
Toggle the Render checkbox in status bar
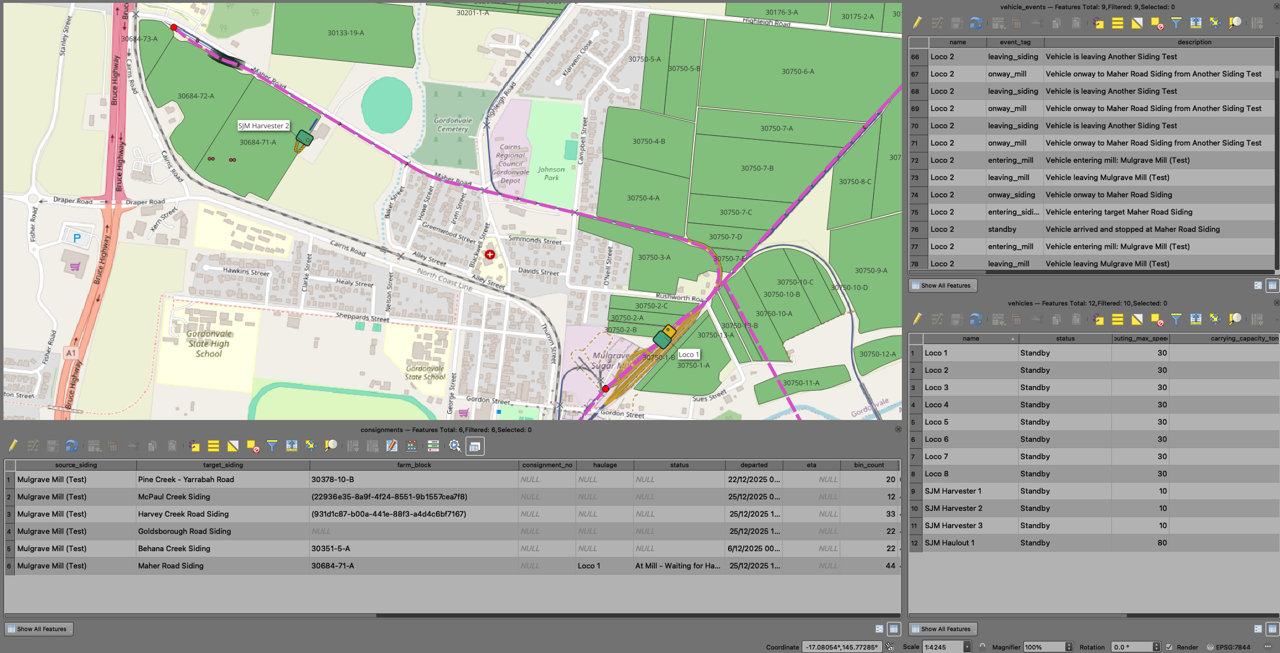[x=1170, y=647]
